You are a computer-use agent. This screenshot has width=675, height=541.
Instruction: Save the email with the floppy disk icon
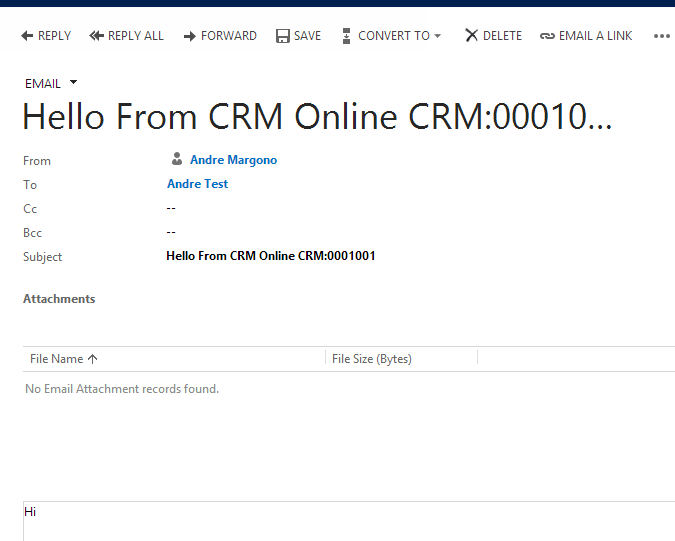[x=283, y=36]
